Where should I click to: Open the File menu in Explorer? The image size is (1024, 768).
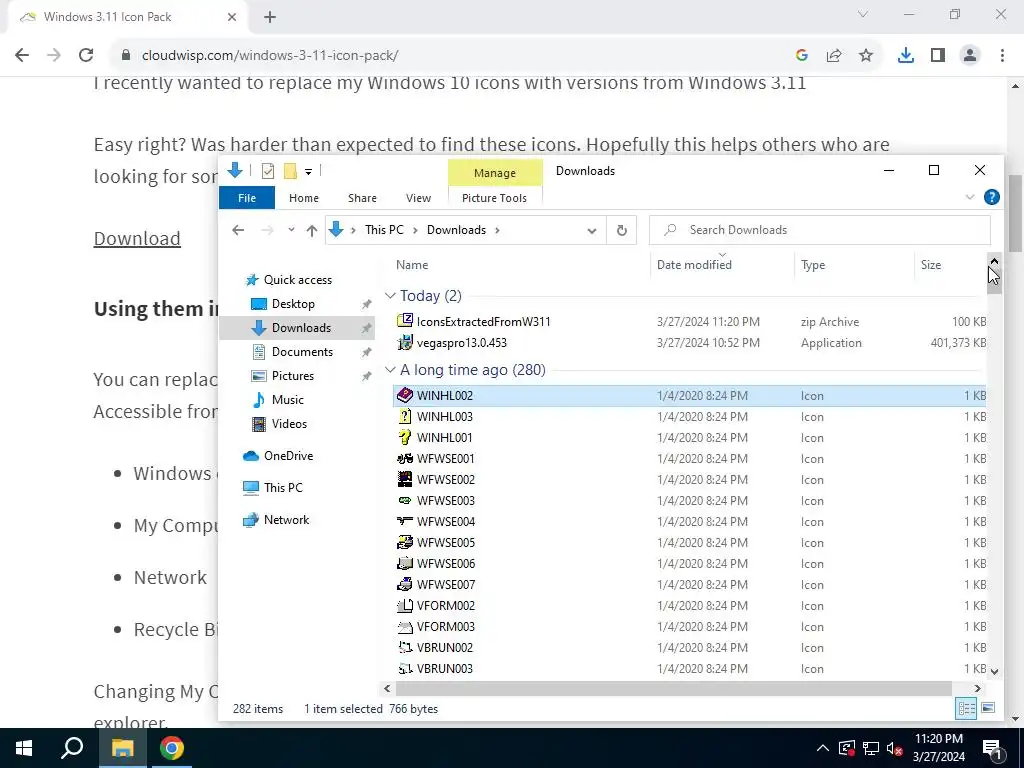point(247,198)
